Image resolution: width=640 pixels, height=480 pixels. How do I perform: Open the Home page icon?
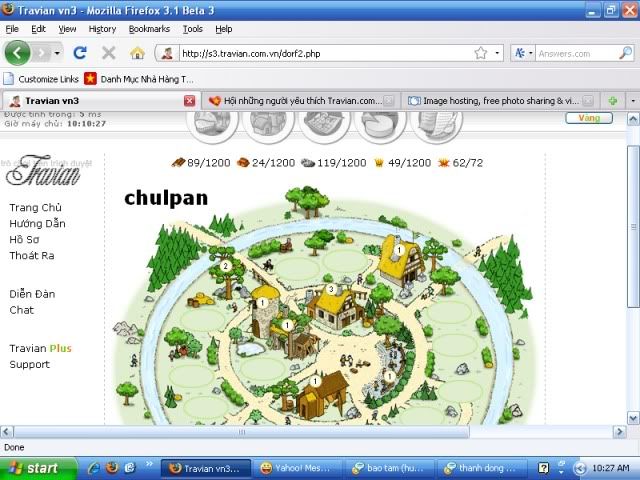[137, 53]
